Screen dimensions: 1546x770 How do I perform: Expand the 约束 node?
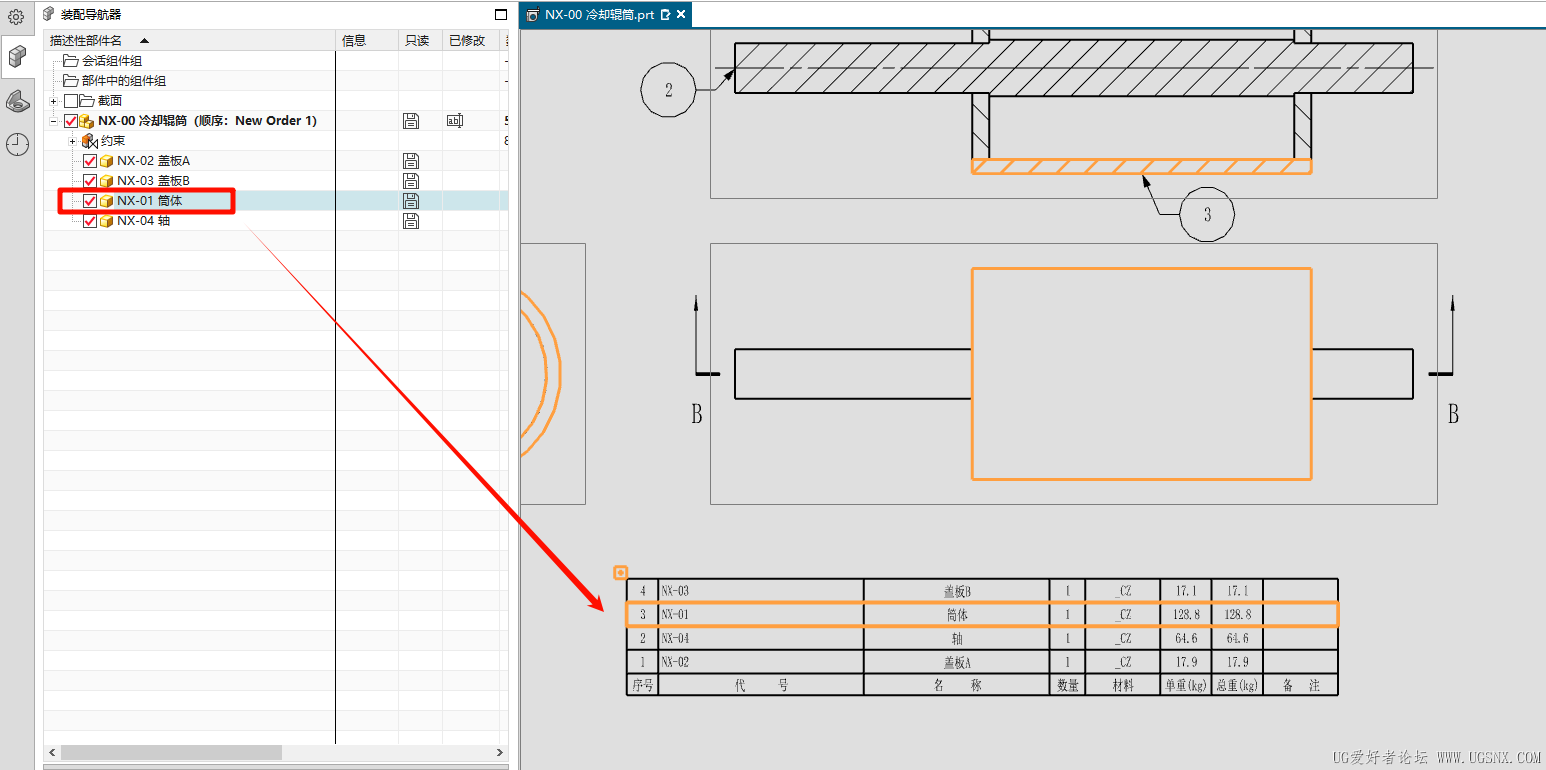[73, 141]
